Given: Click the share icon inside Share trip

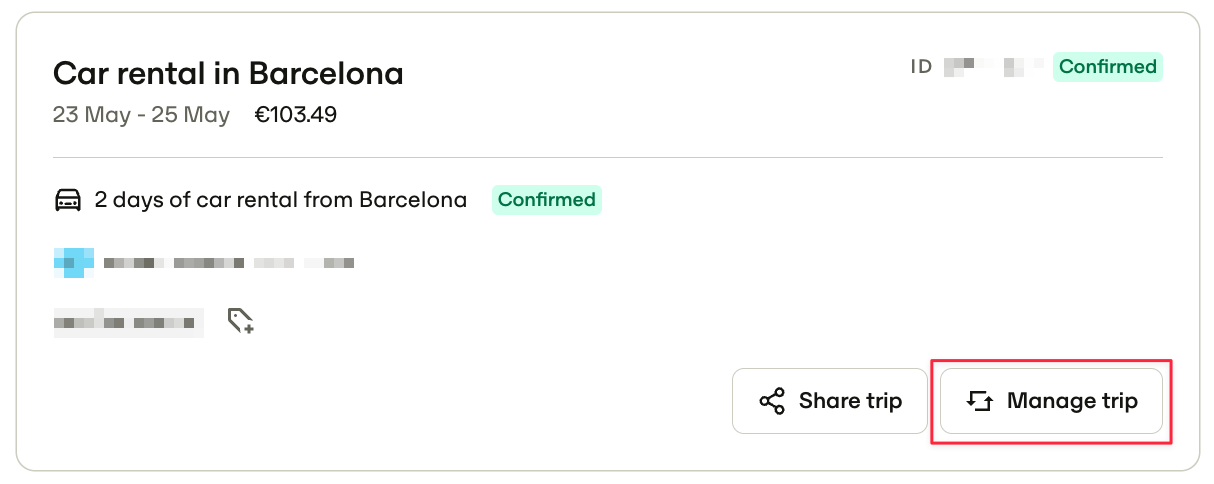Looking at the screenshot, I should click(x=772, y=402).
